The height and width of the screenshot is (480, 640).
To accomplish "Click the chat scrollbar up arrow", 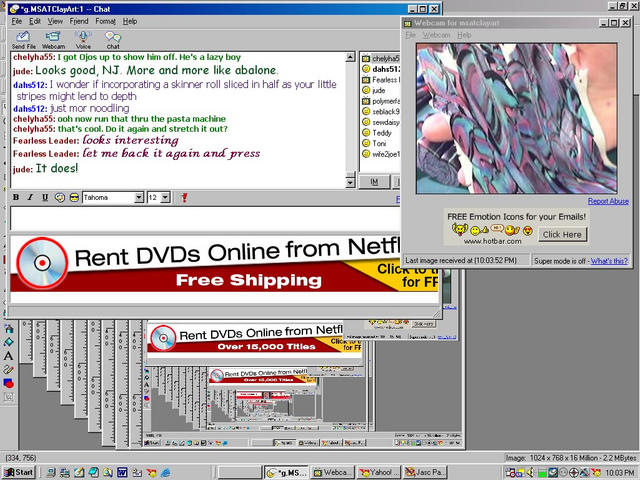I will click(350, 58).
